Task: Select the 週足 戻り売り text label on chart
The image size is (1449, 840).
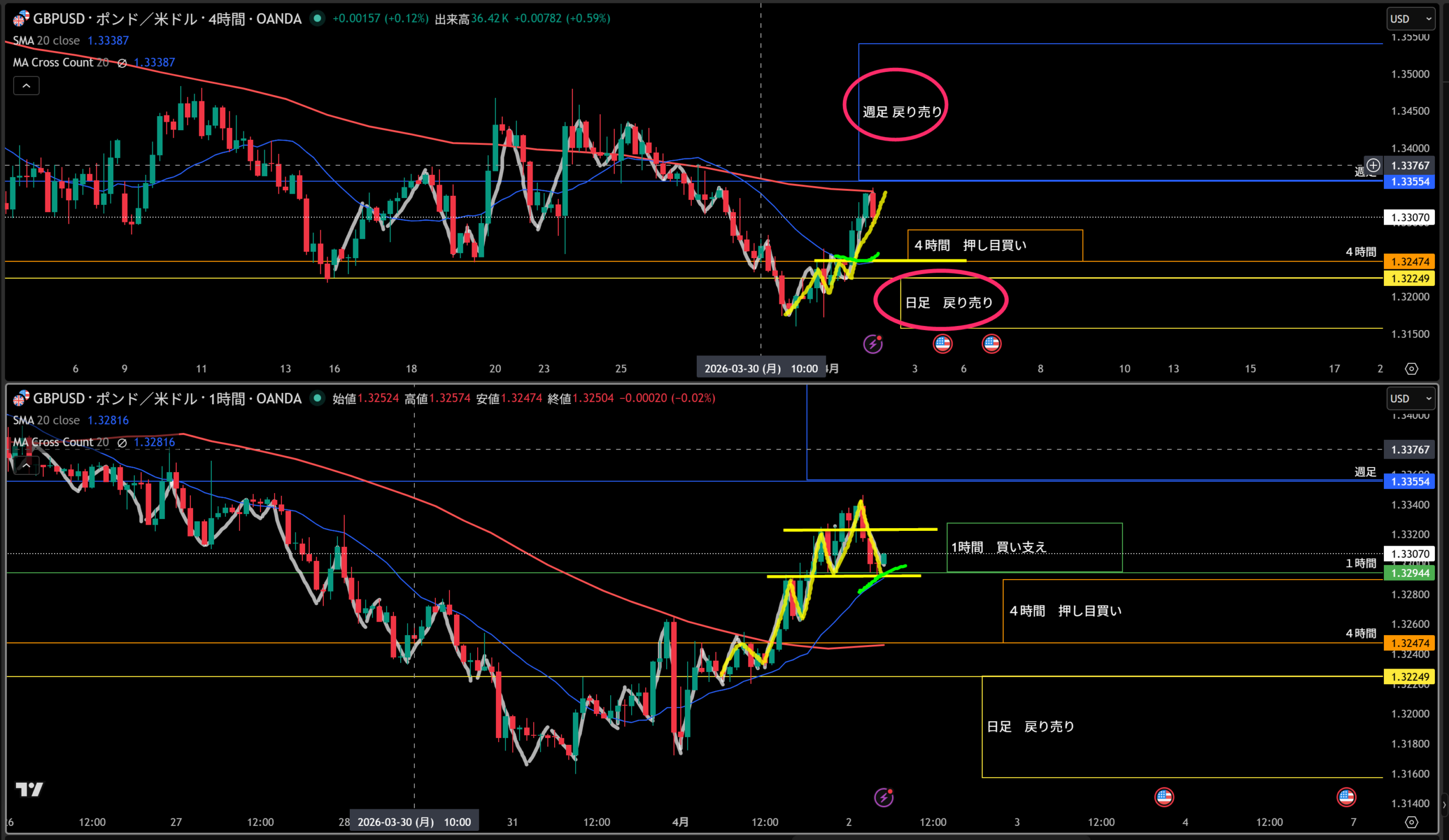Action: coord(902,112)
